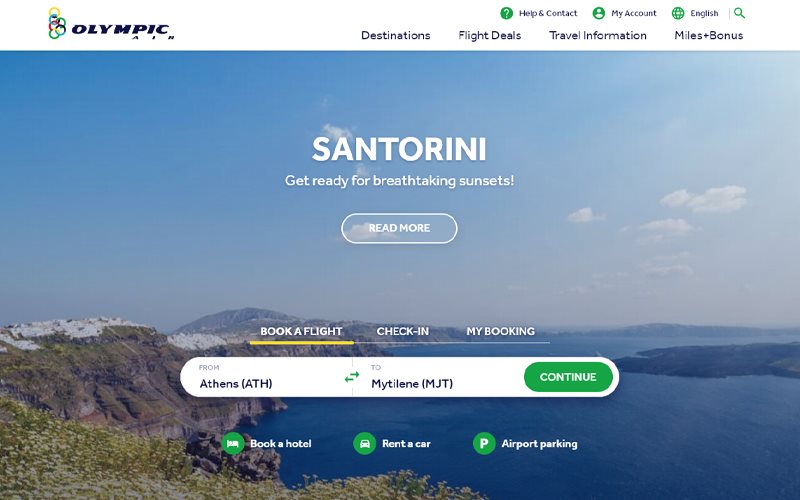
Task: Open the My Account person icon
Action: 598,13
